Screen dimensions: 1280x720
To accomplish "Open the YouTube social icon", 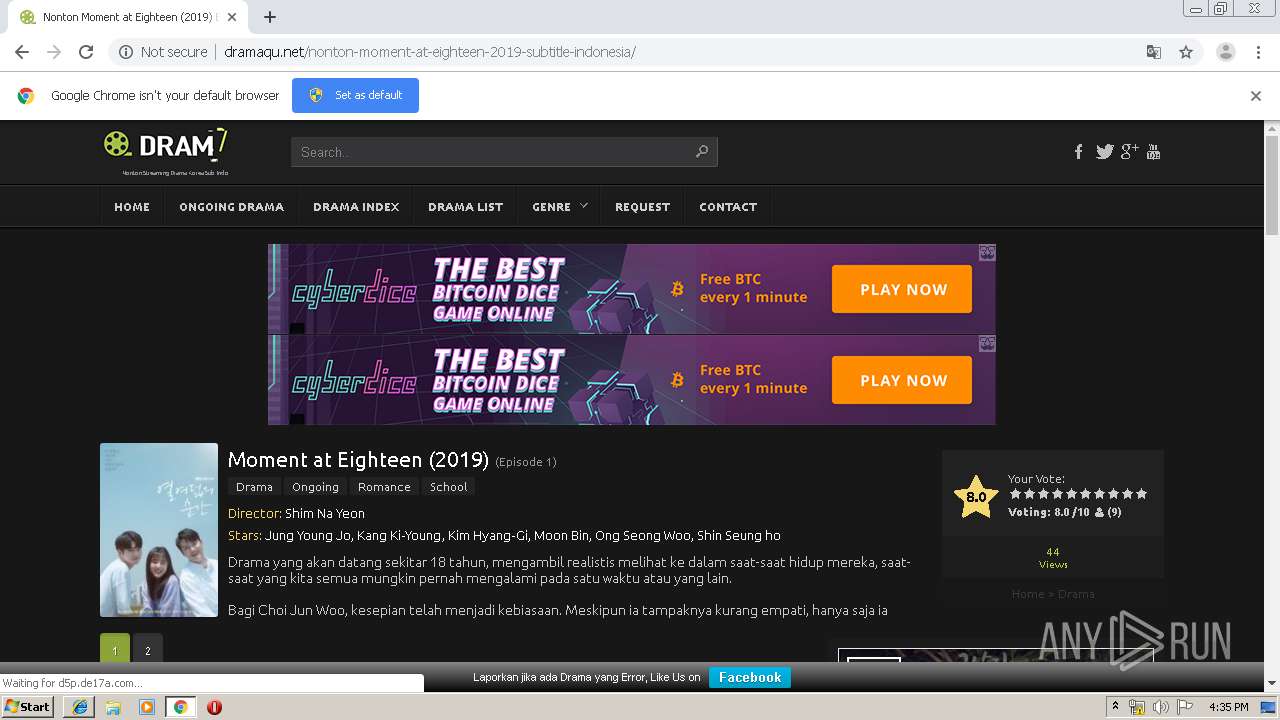I will [x=1153, y=152].
